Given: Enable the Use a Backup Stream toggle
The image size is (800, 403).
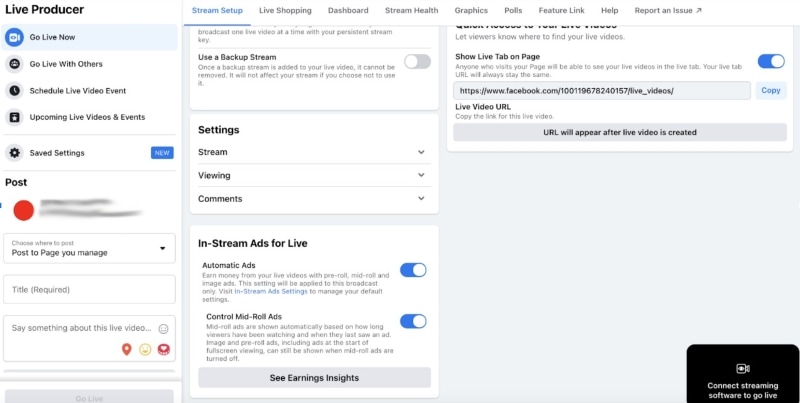Looking at the screenshot, I should click(417, 62).
